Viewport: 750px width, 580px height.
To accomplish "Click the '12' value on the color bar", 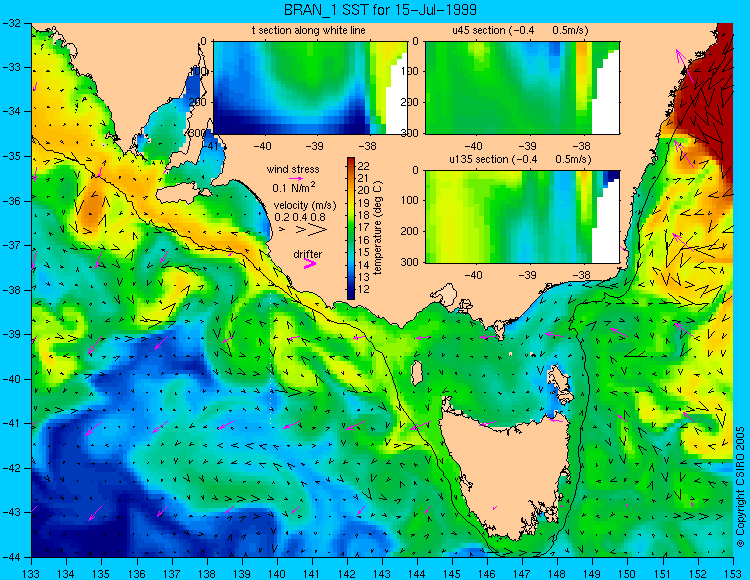I will pos(364,289).
